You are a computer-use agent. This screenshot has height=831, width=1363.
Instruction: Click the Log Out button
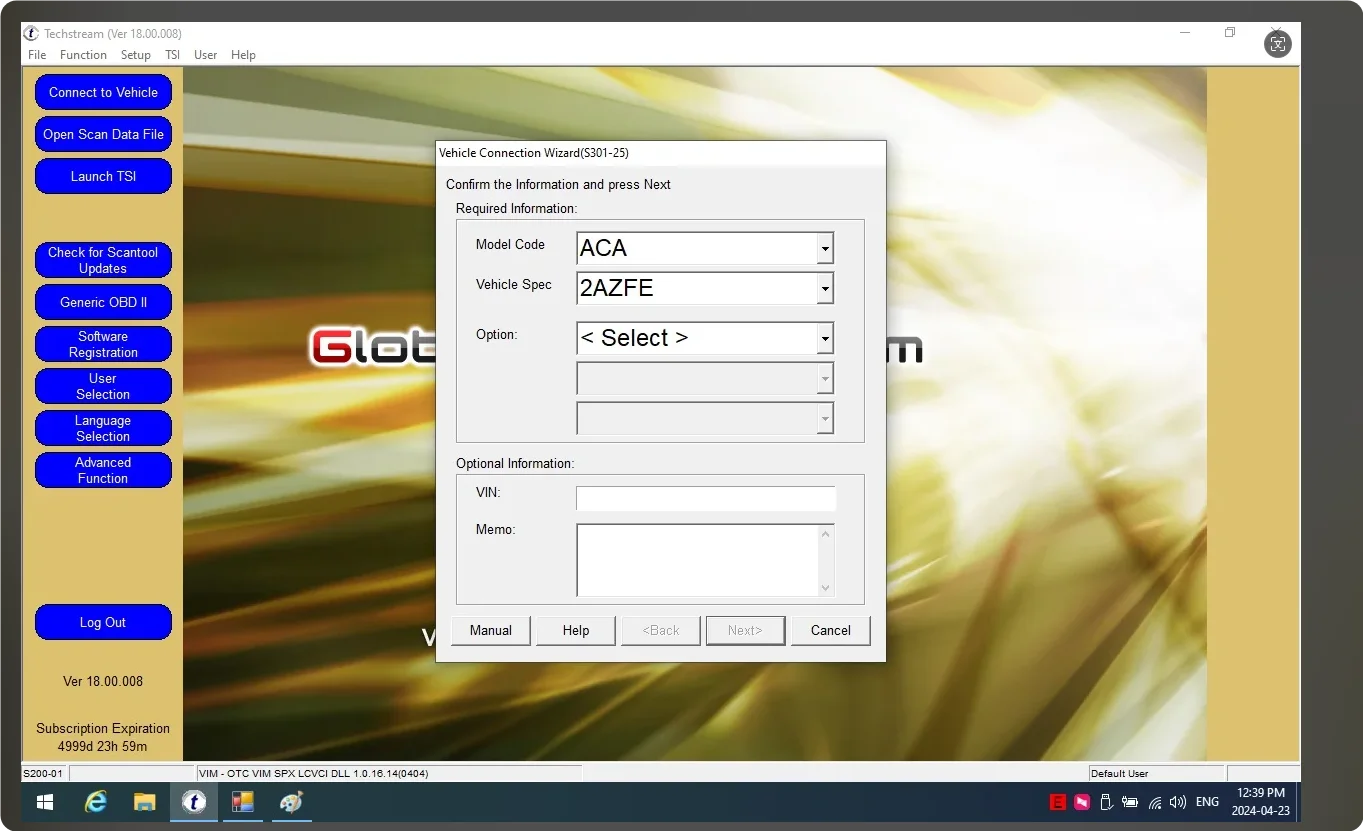pos(103,622)
